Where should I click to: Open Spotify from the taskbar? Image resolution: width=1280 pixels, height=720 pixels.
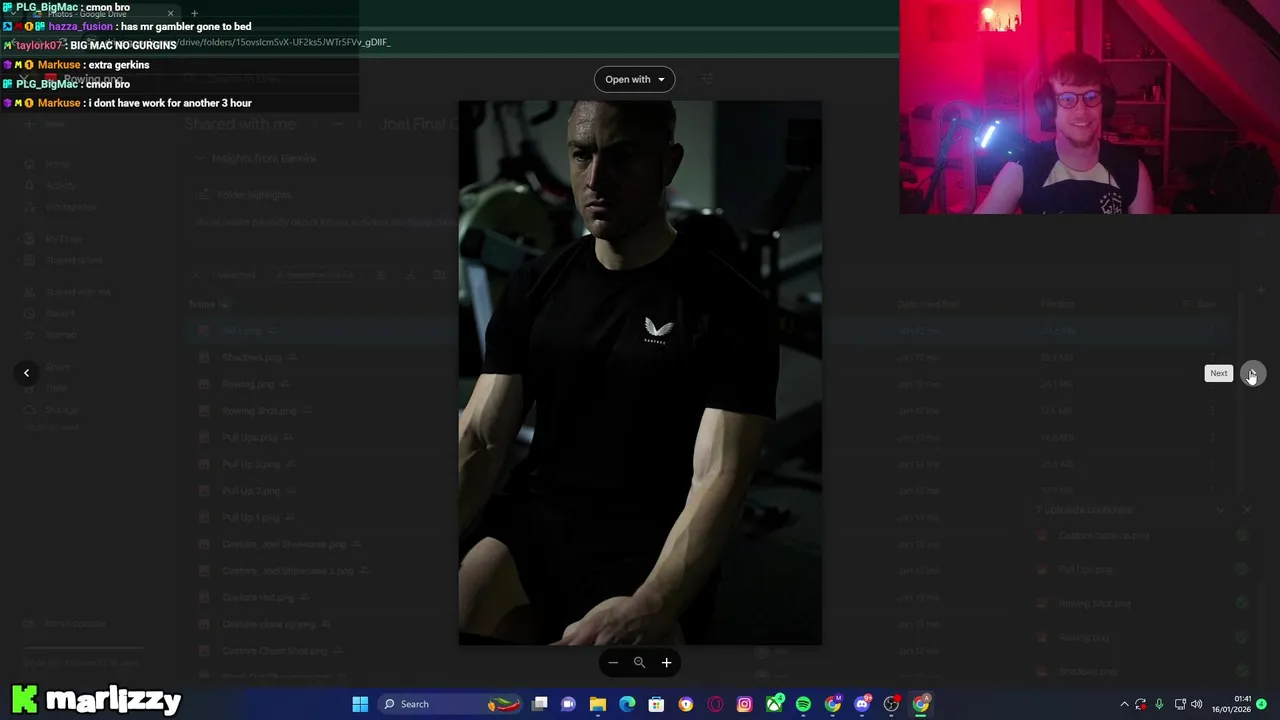tap(803, 704)
